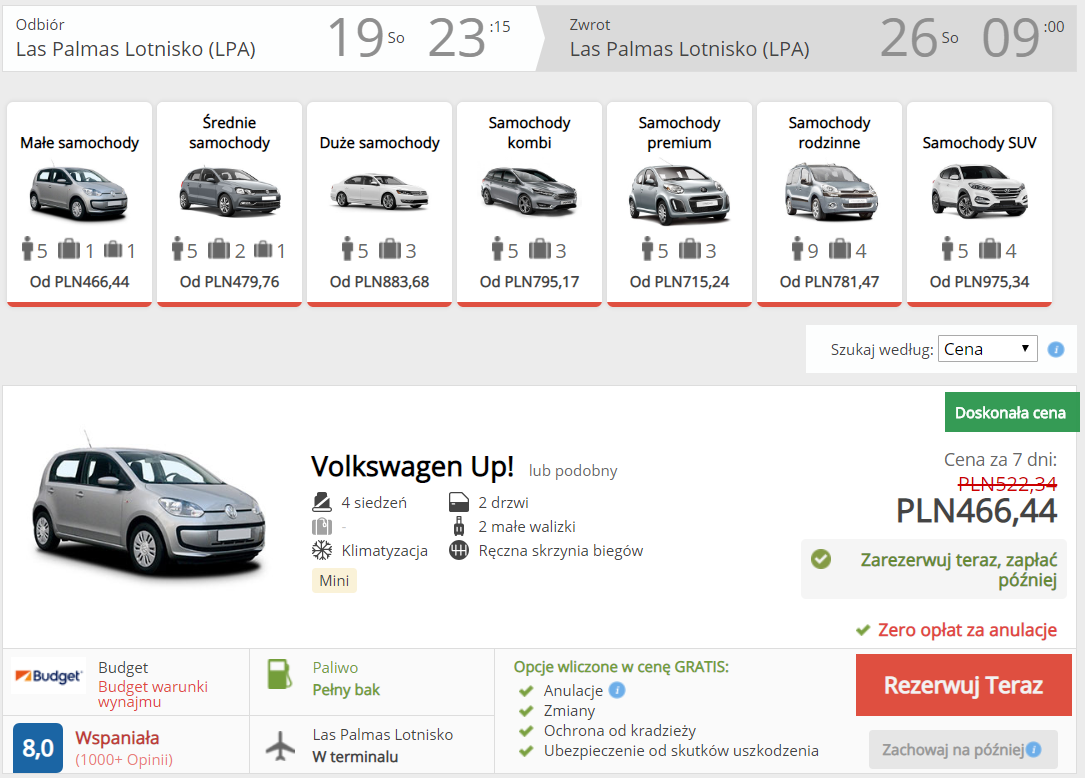Click the small bag icon on Średnie samochody
This screenshot has height=778, width=1085.
coord(263,249)
